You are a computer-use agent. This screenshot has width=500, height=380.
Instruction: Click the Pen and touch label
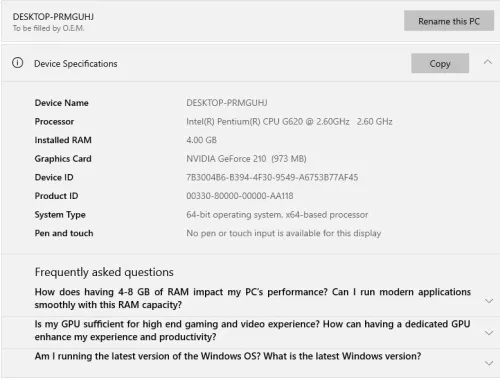[x=64, y=233]
